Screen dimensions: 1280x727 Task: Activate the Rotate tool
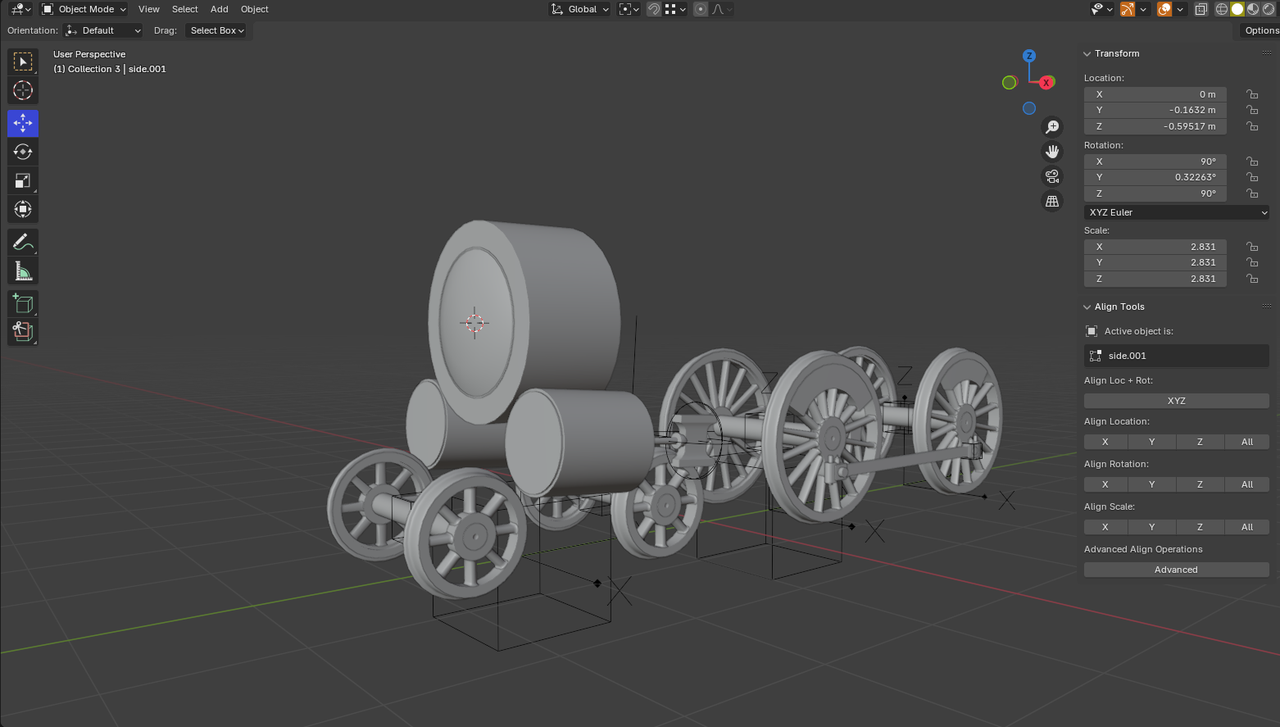[23, 152]
